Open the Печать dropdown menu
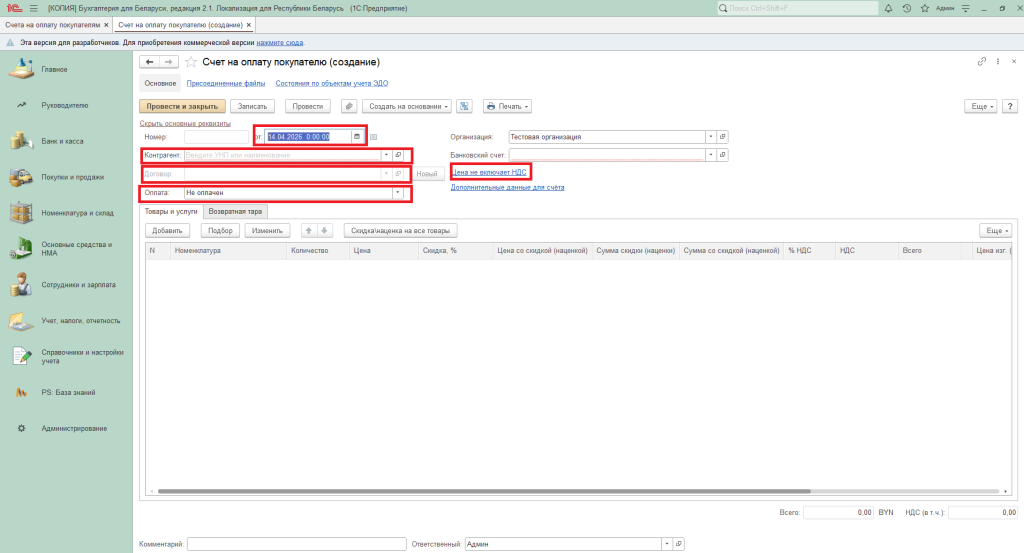 tap(506, 106)
